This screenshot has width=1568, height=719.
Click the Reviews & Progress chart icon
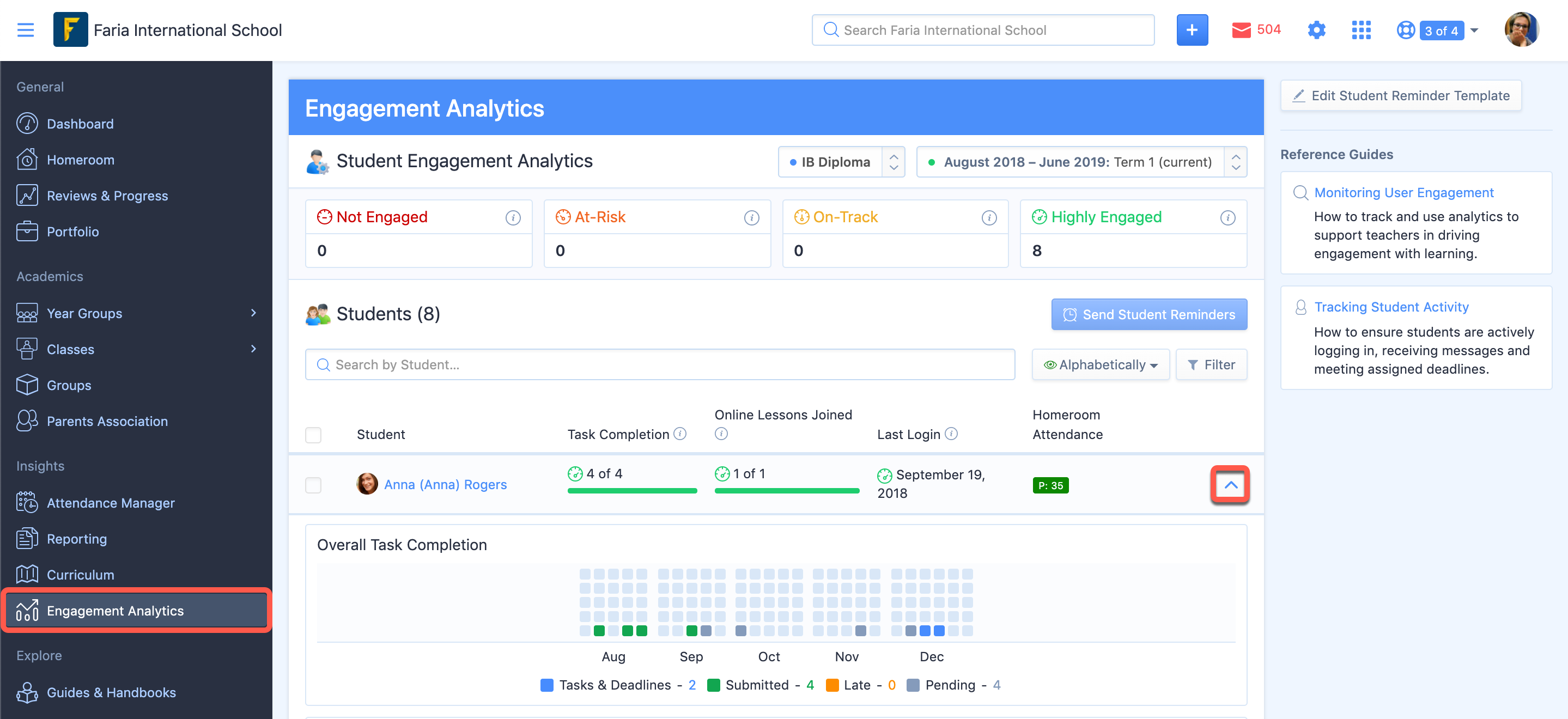tap(27, 196)
